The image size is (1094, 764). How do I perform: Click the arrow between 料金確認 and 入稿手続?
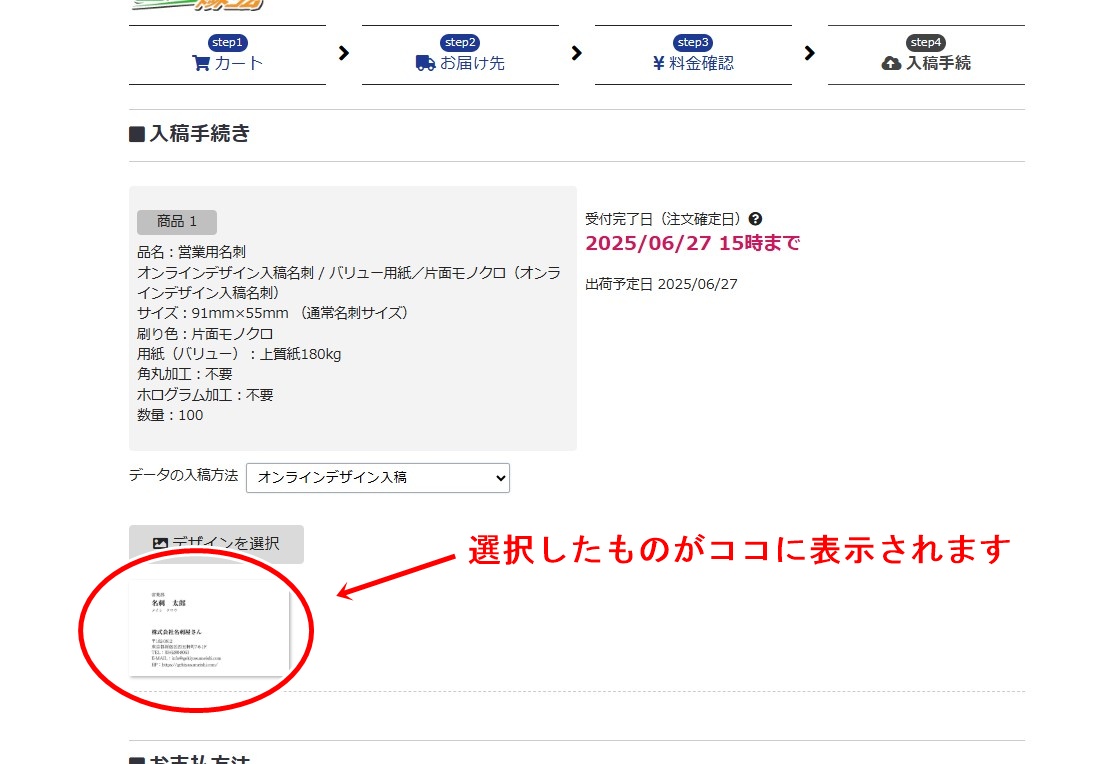click(809, 53)
